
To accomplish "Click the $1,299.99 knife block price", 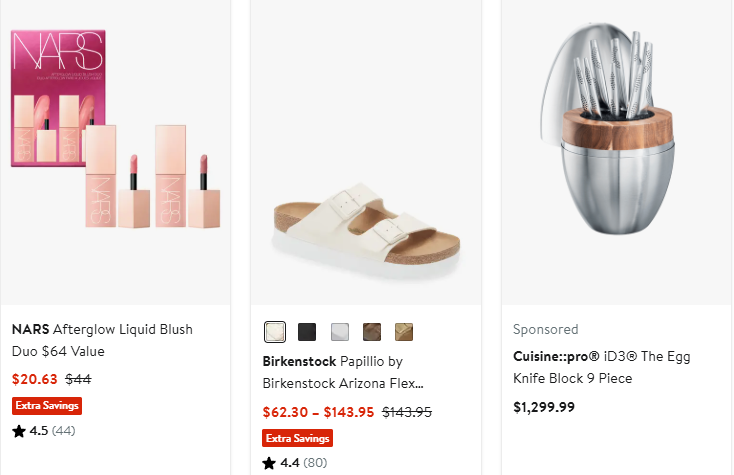I will coord(544,407).
